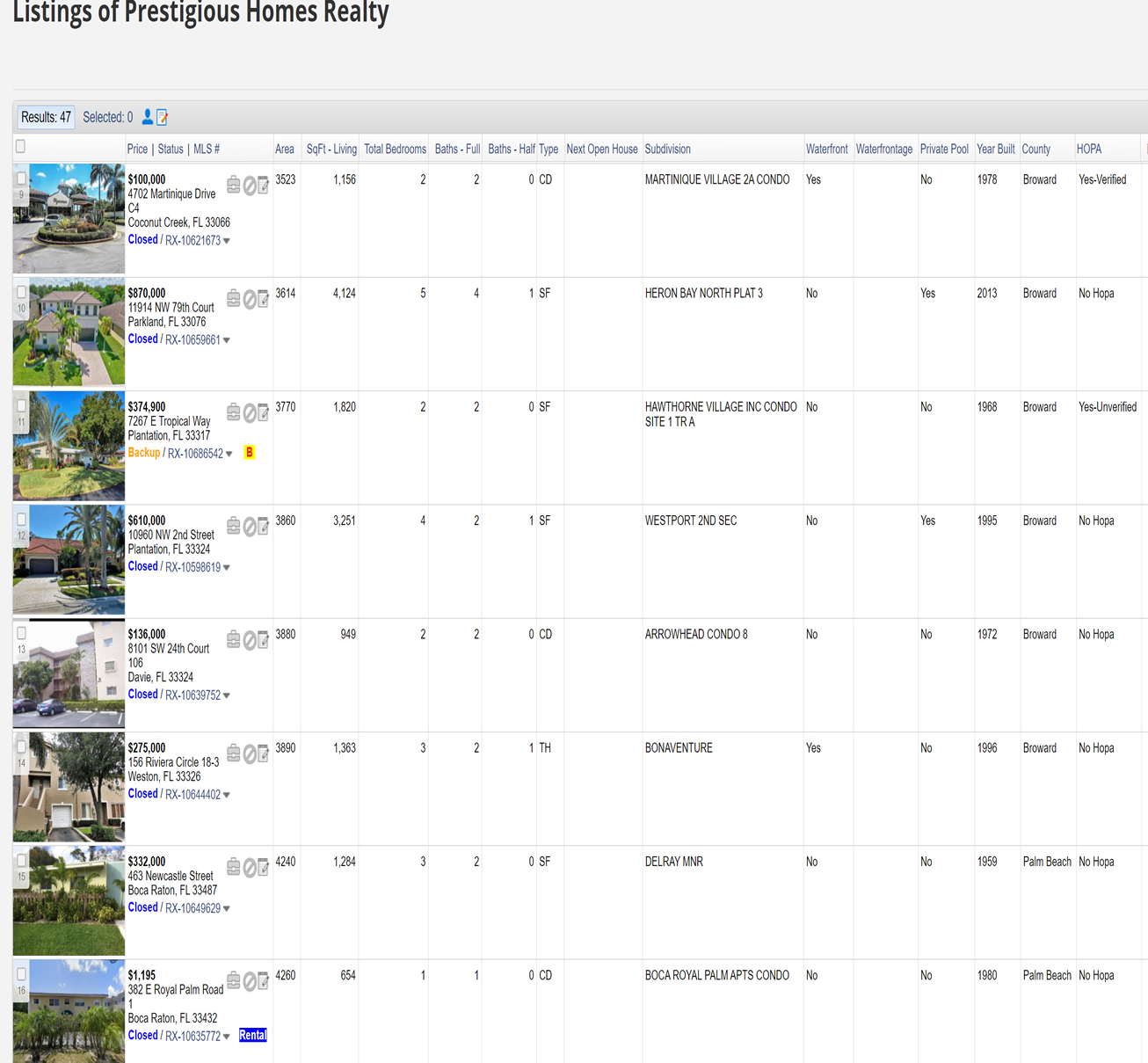Click the yellow B backup badge
1148x1063 pixels.
[250, 453]
